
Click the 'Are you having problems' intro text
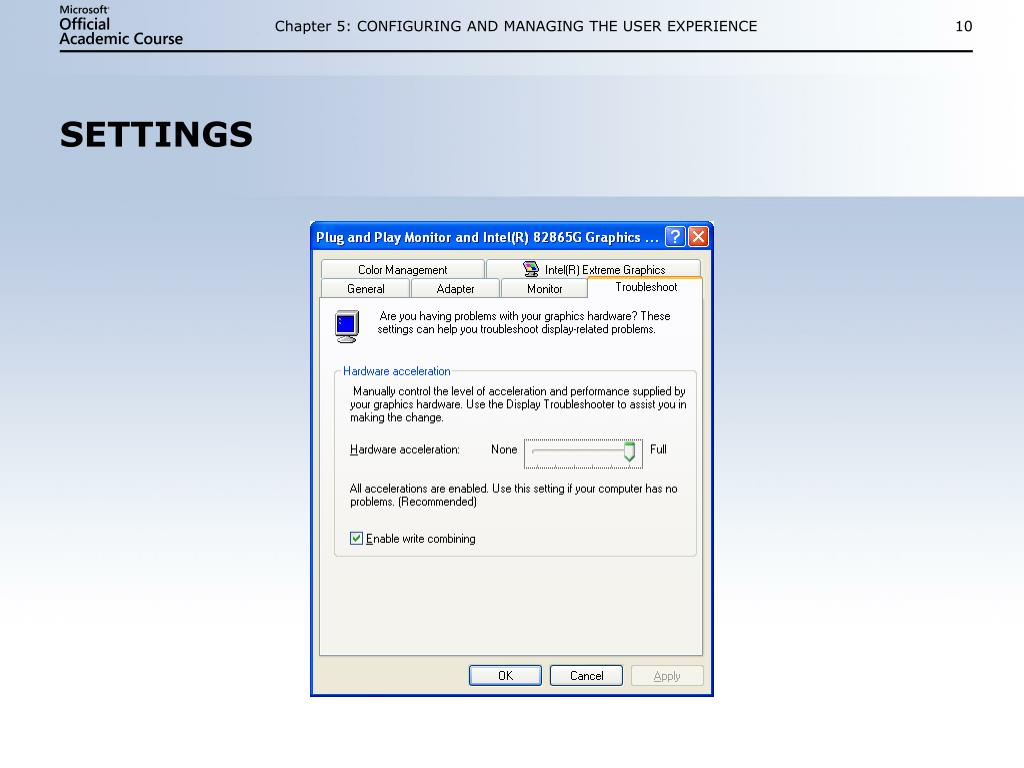click(x=524, y=323)
